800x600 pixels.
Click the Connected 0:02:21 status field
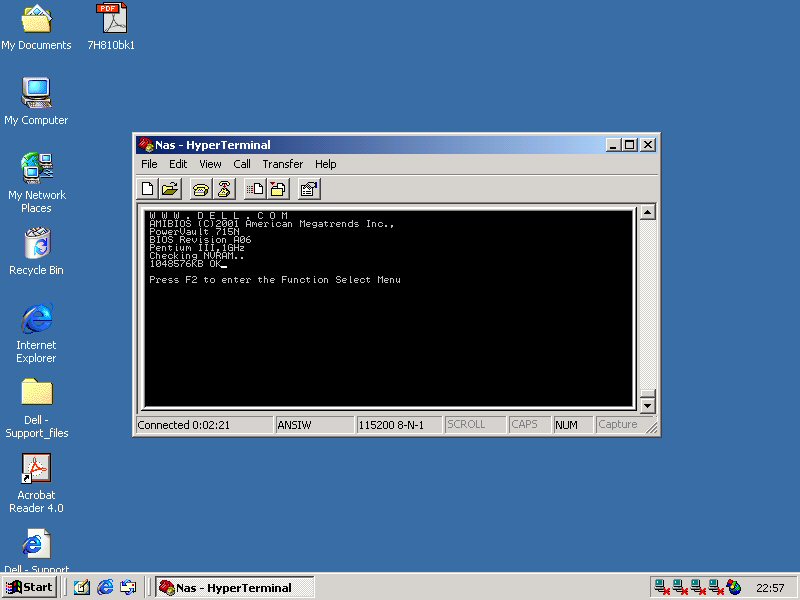click(204, 425)
